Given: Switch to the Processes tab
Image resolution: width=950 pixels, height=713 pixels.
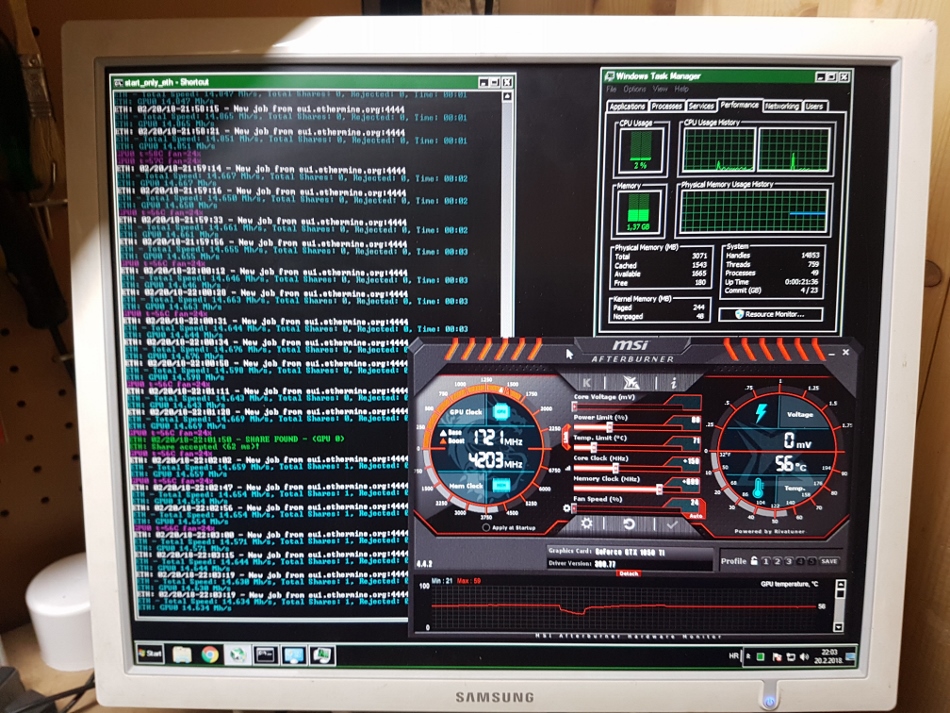Looking at the screenshot, I should [666, 106].
